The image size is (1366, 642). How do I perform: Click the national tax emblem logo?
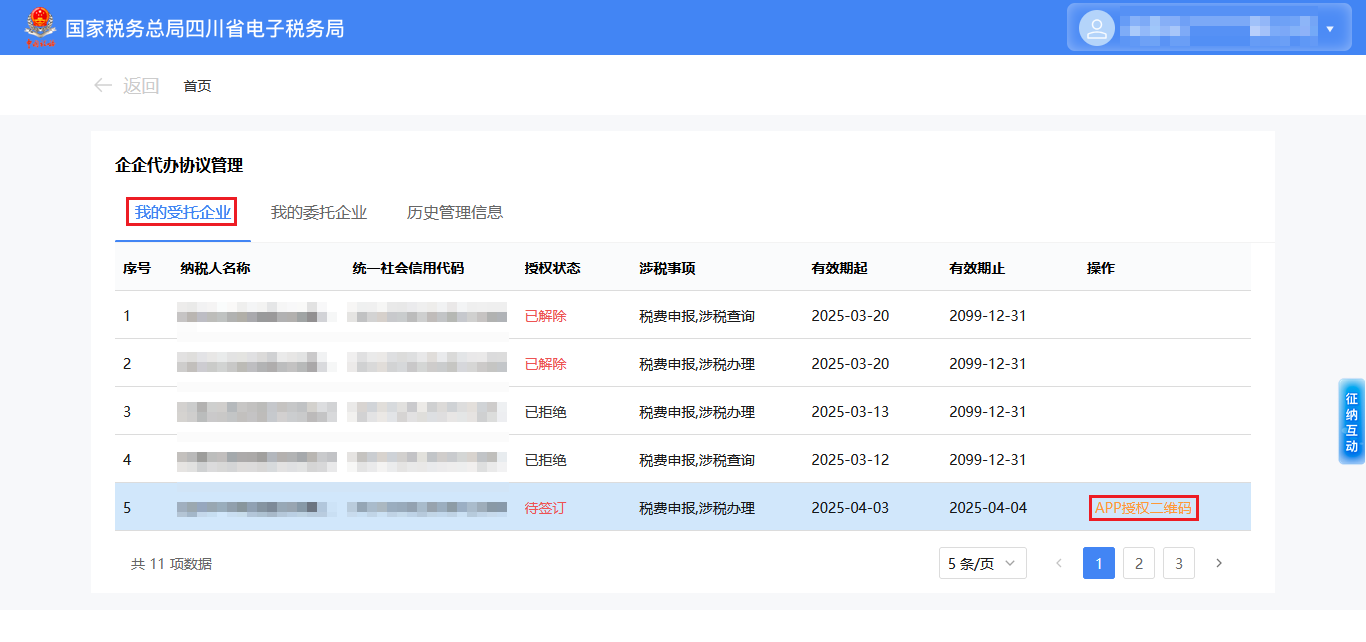(x=41, y=27)
